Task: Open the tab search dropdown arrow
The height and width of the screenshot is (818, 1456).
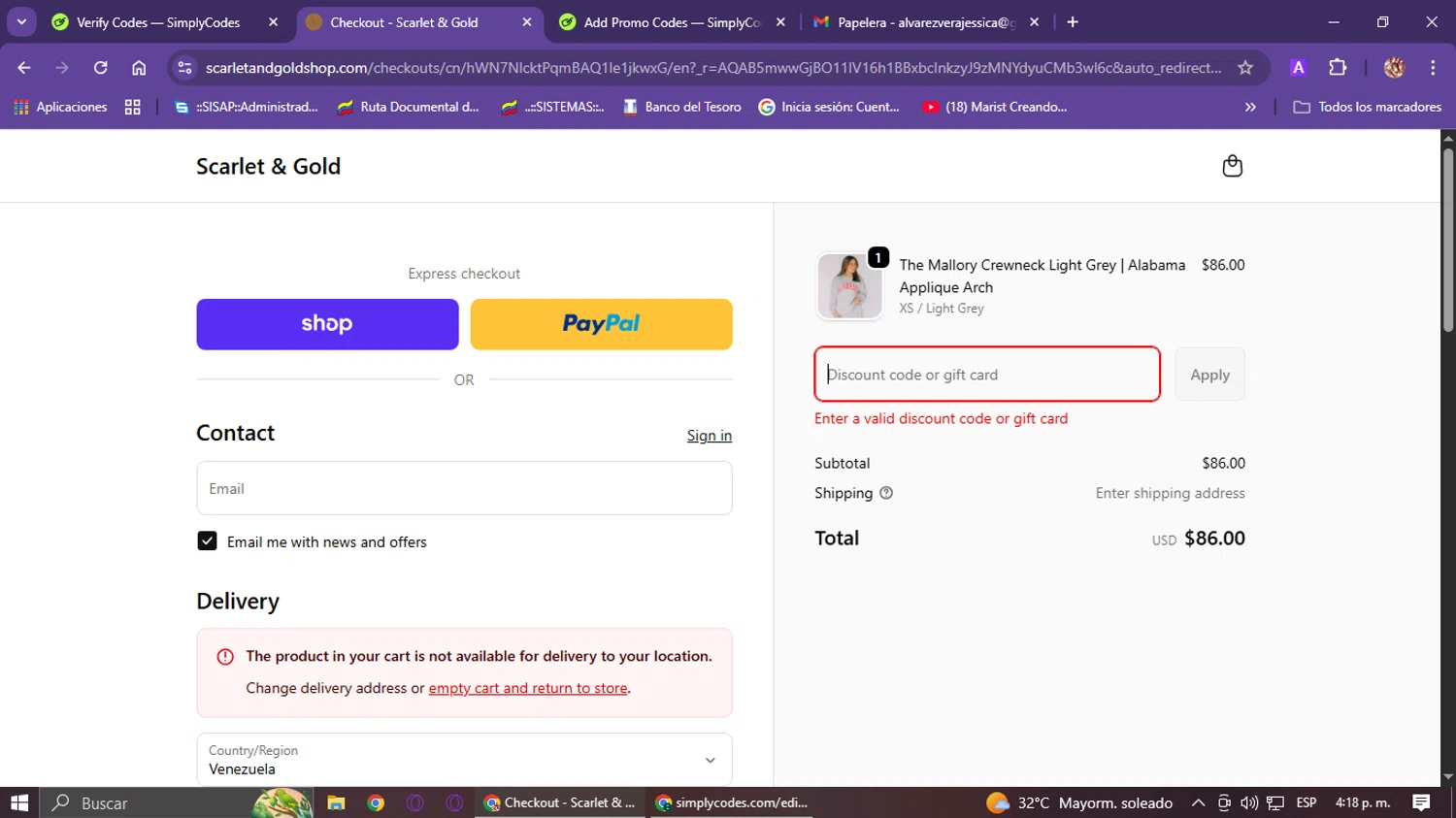Action: pyautogui.click(x=21, y=22)
